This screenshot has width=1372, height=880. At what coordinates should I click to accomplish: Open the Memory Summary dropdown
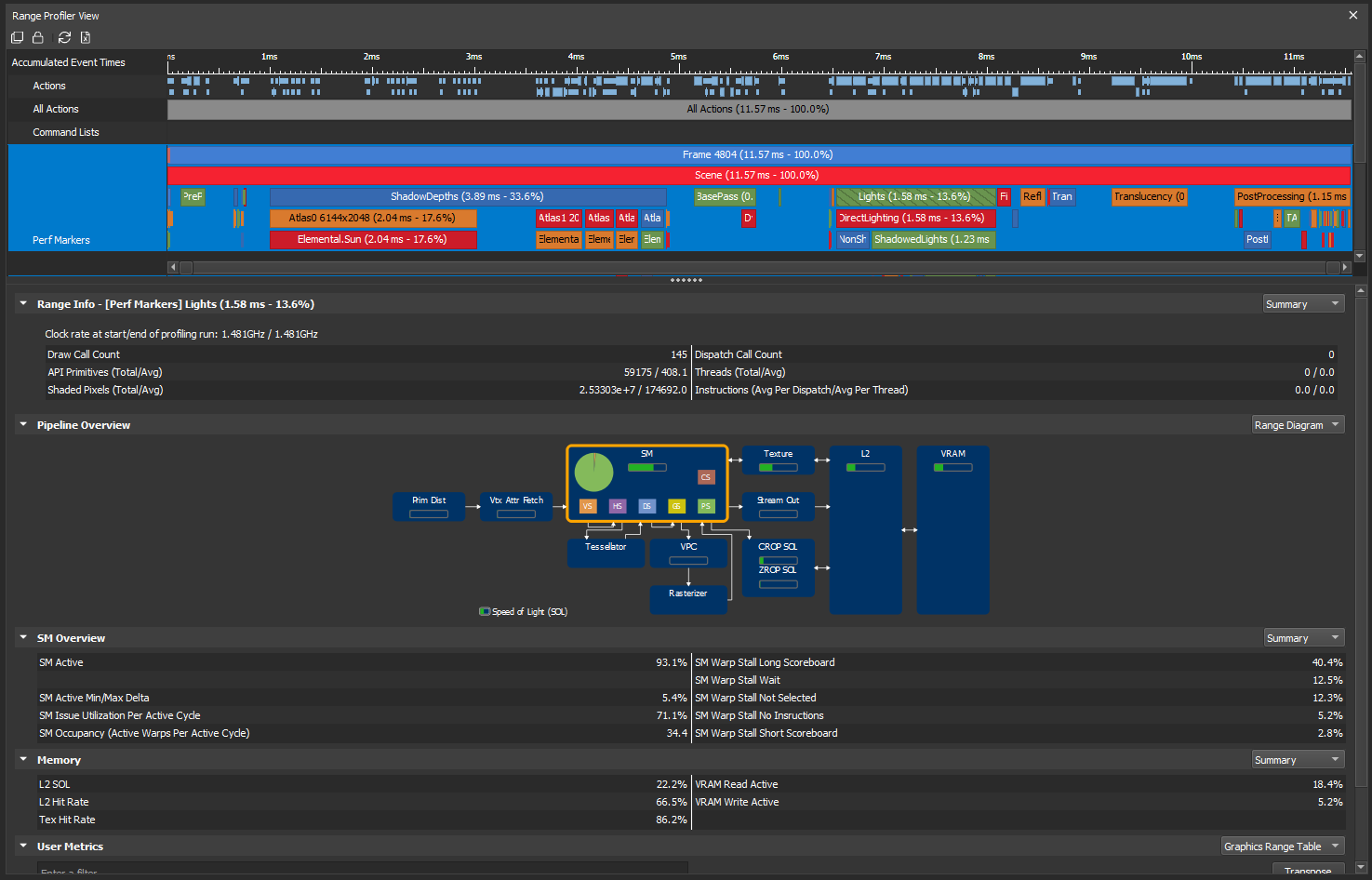(x=1298, y=760)
